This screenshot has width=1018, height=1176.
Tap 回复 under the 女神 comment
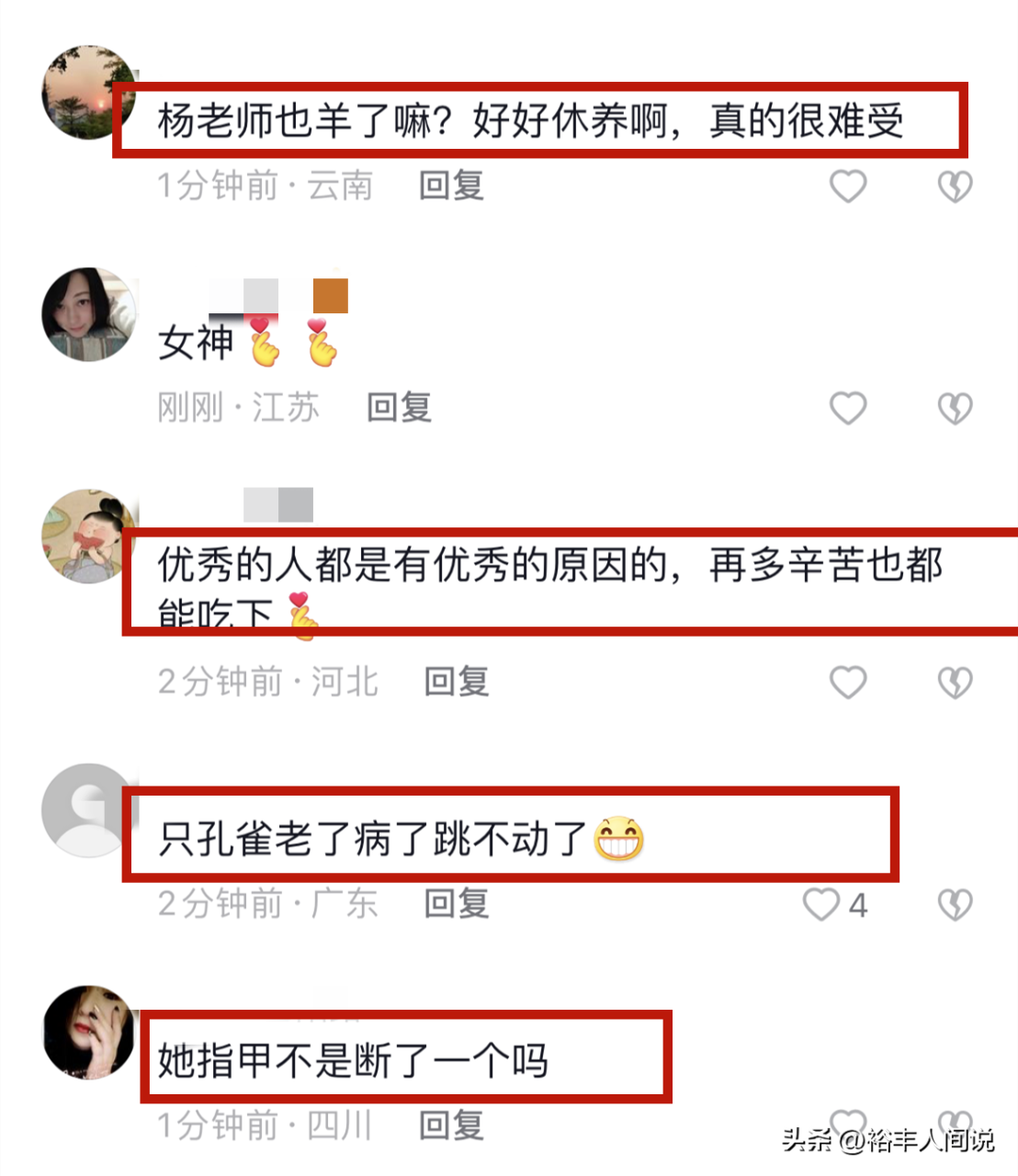399,407
